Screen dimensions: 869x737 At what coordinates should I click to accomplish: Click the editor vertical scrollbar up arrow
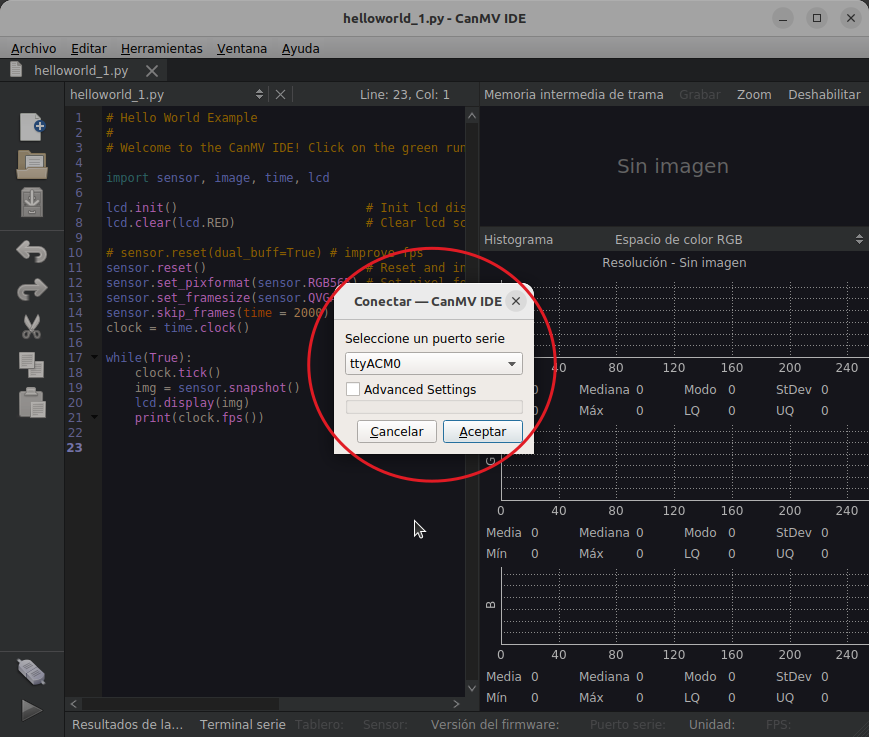click(x=472, y=116)
